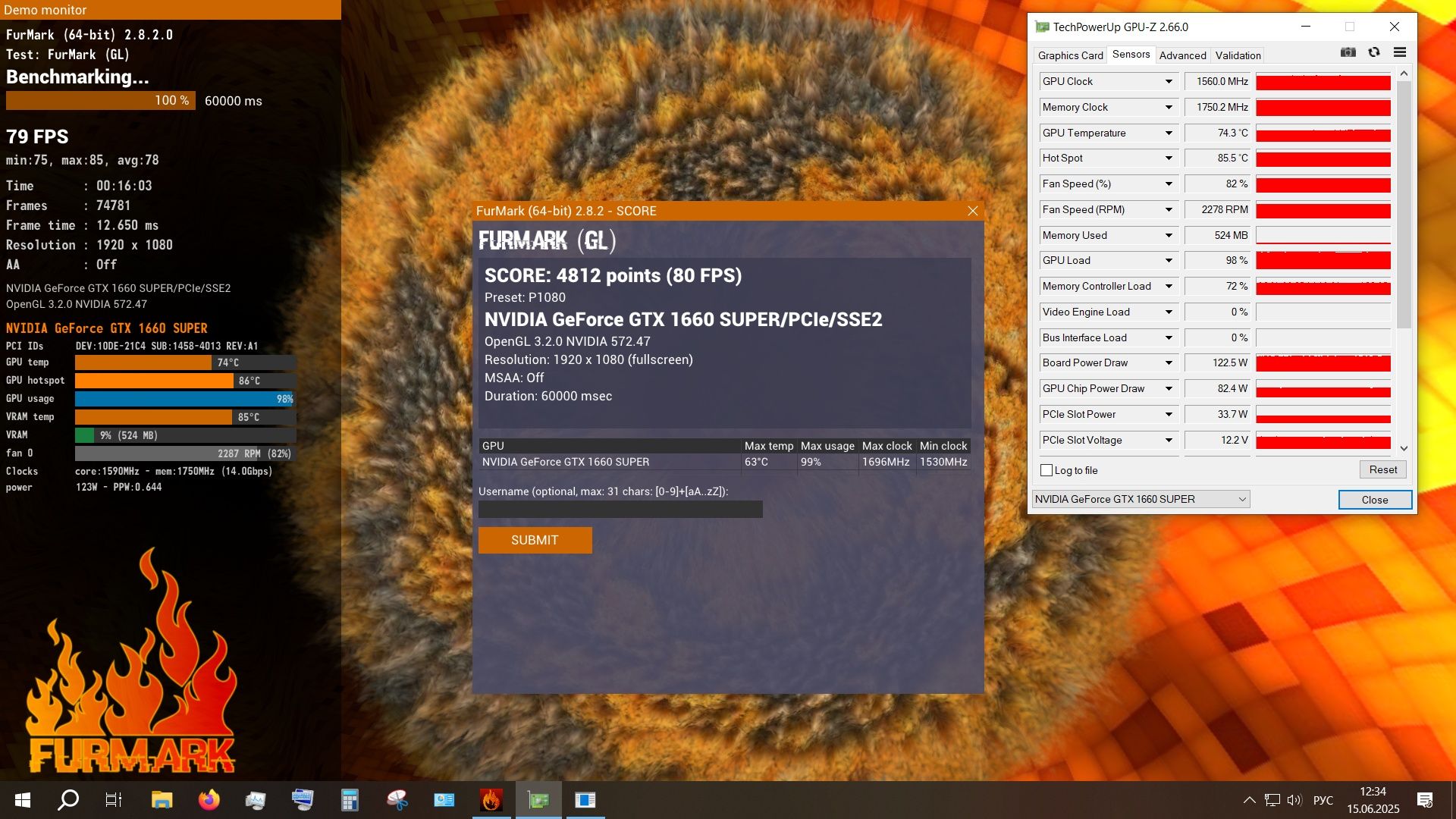The width and height of the screenshot is (1456, 819).
Task: Click the FurMark benchmark progress bar
Action: point(100,100)
